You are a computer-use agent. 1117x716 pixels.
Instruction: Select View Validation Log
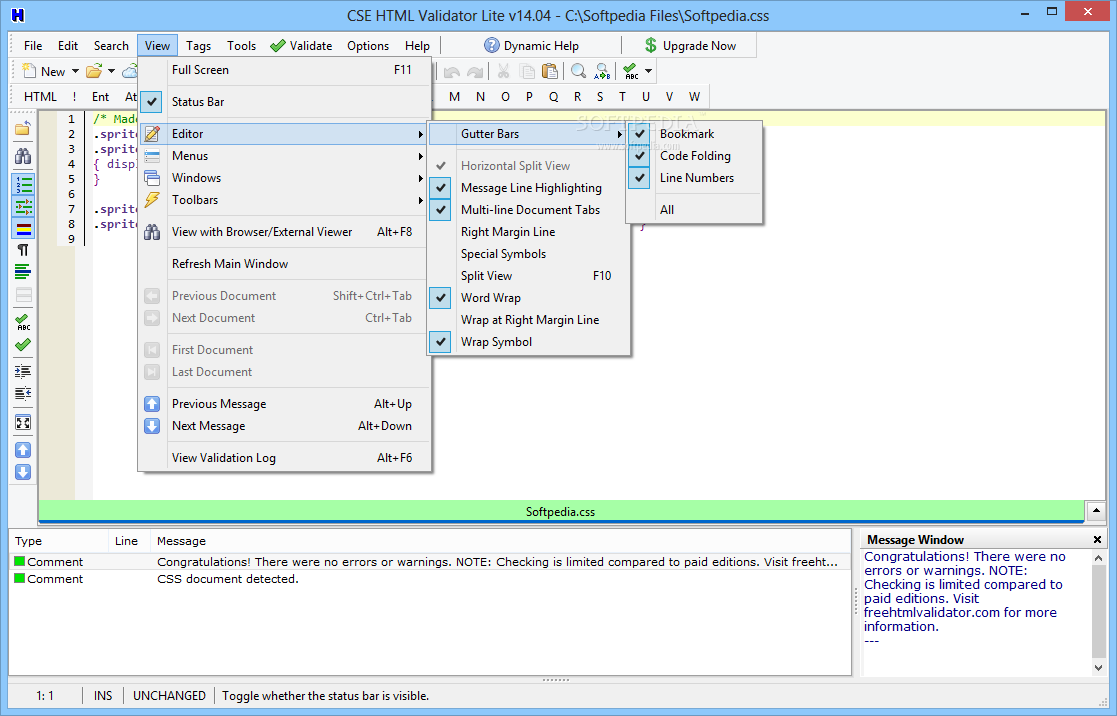point(285,458)
